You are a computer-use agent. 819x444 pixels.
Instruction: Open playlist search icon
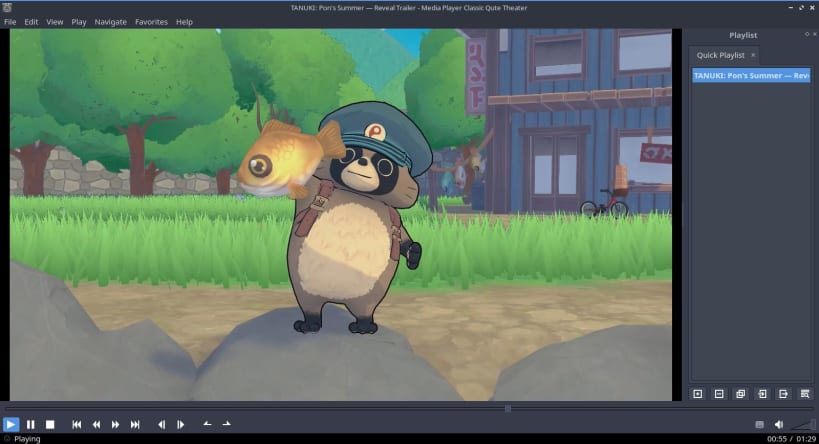point(805,394)
